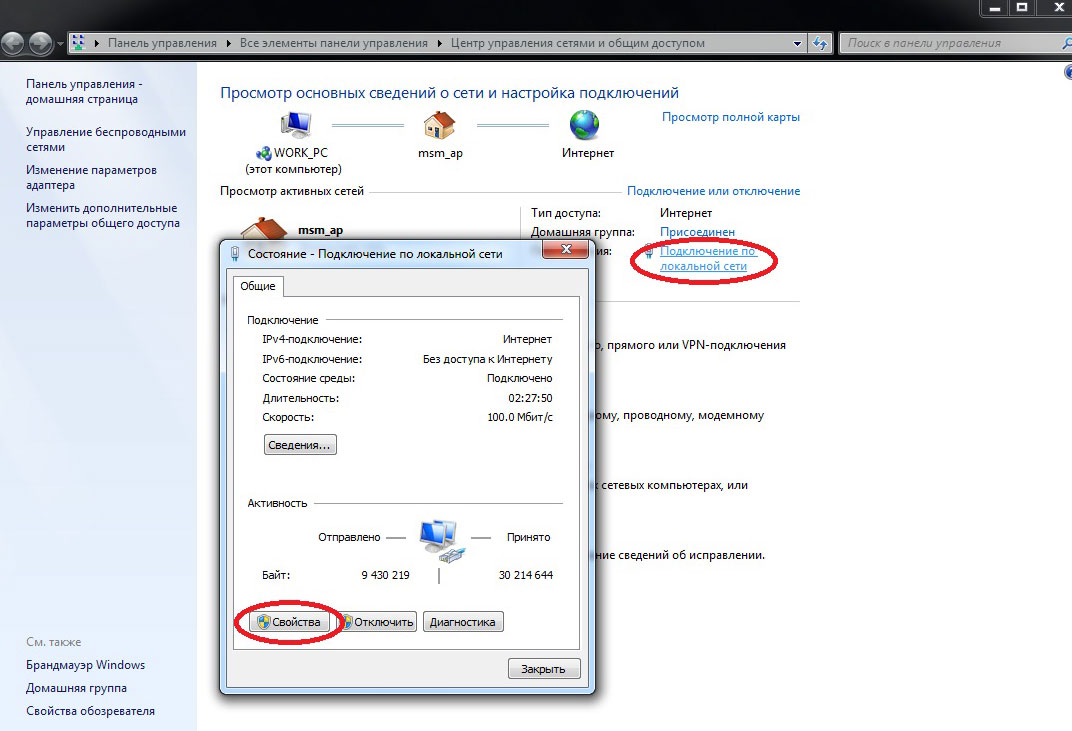Screen dimensions: 1072x731
Task: Click the bold 'msm_ap' active network name
Action: (x=321, y=230)
